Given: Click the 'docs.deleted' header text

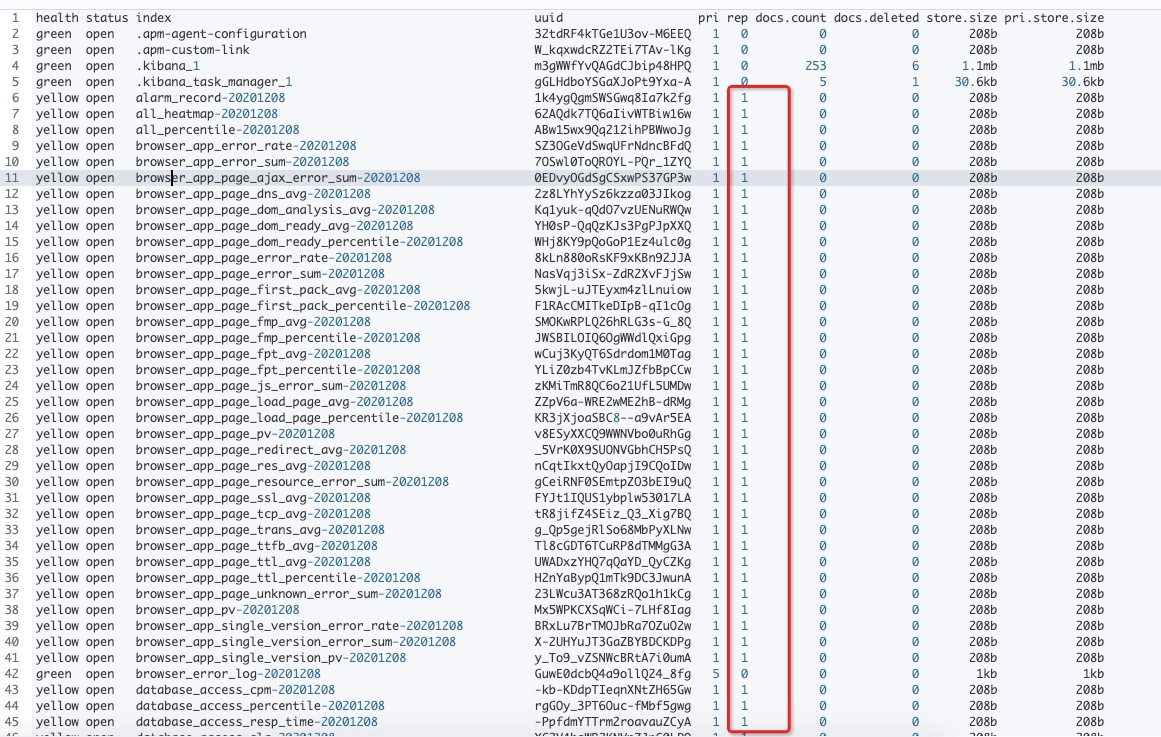Looking at the screenshot, I should coord(876,18).
